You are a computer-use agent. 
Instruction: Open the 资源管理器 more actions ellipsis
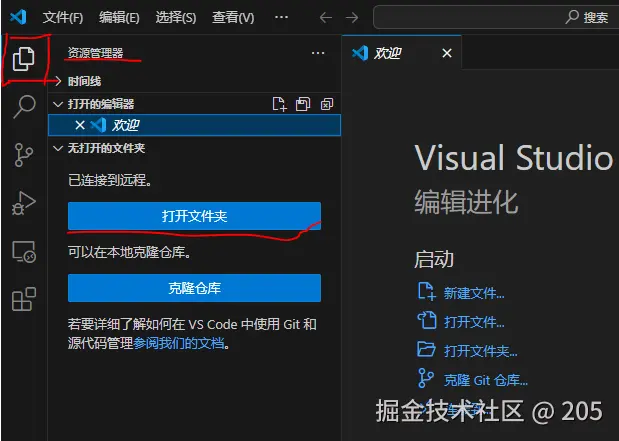[318, 53]
